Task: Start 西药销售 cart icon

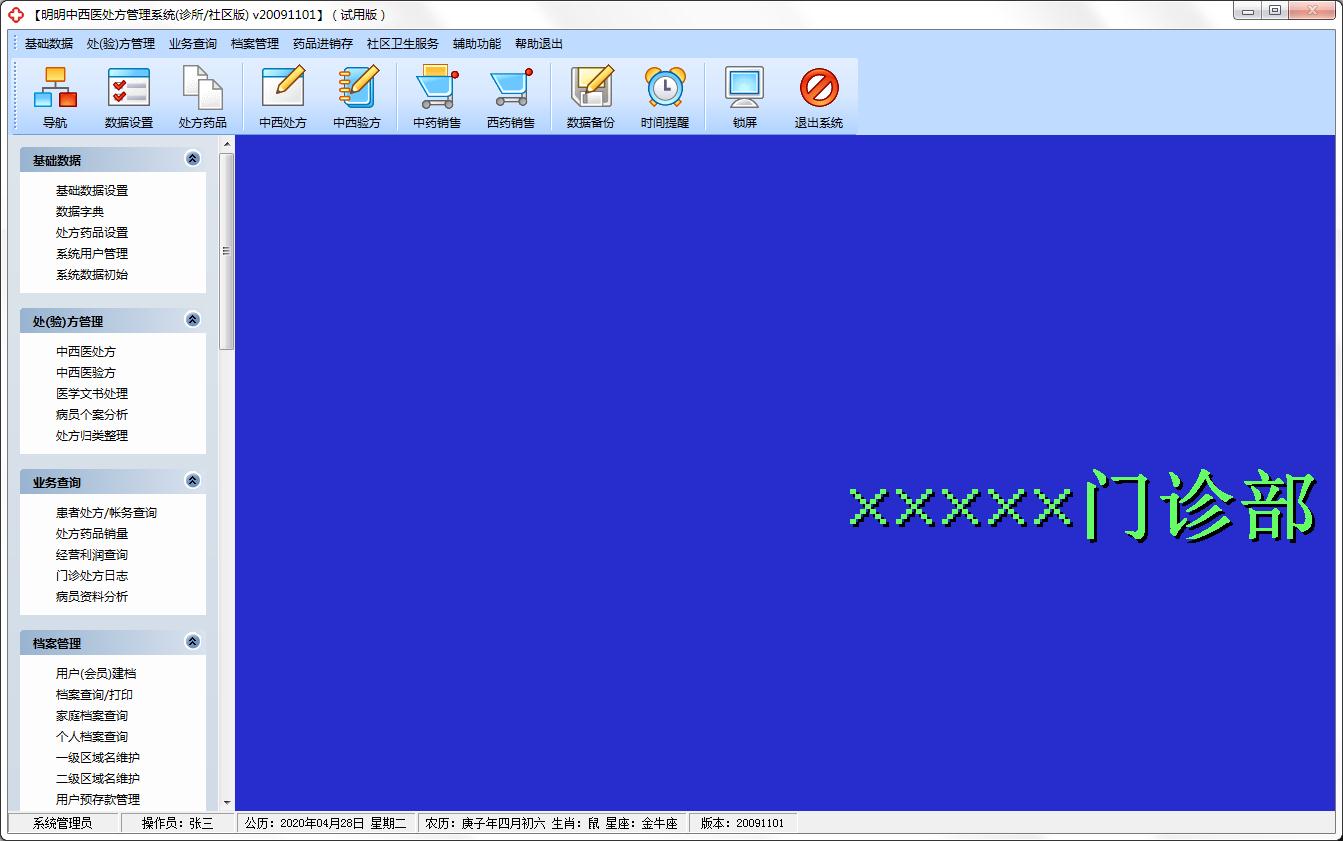Action: point(511,97)
